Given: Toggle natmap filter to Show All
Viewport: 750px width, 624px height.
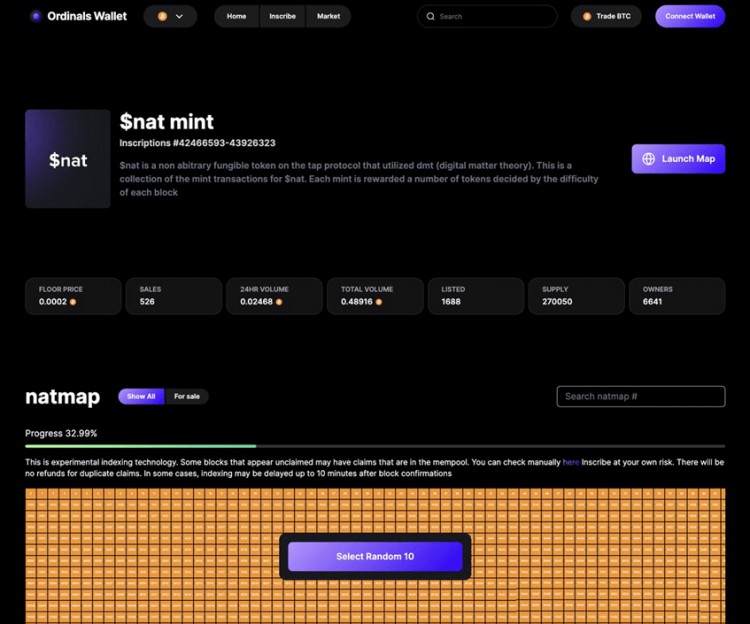Looking at the screenshot, I should tap(141, 396).
